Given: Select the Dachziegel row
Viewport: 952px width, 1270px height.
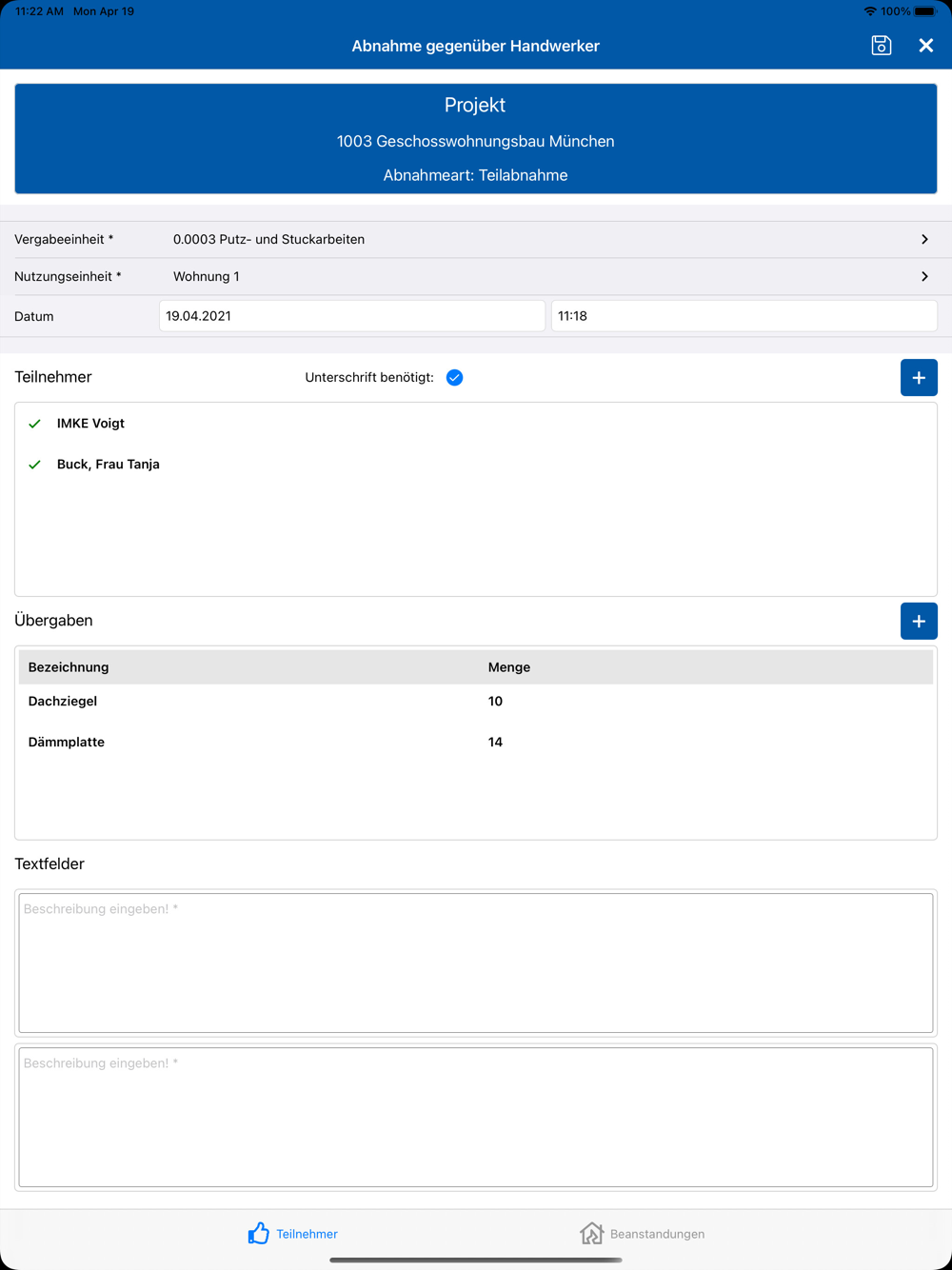Looking at the screenshot, I should (476, 702).
